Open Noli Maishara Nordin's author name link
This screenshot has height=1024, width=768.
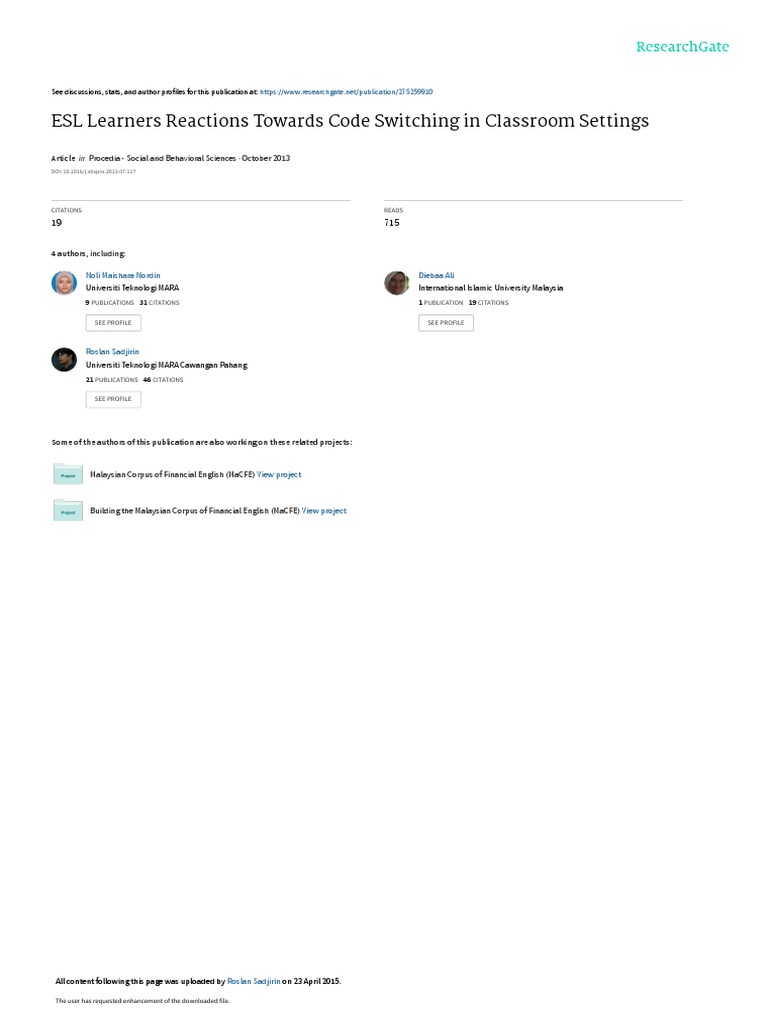coord(123,276)
